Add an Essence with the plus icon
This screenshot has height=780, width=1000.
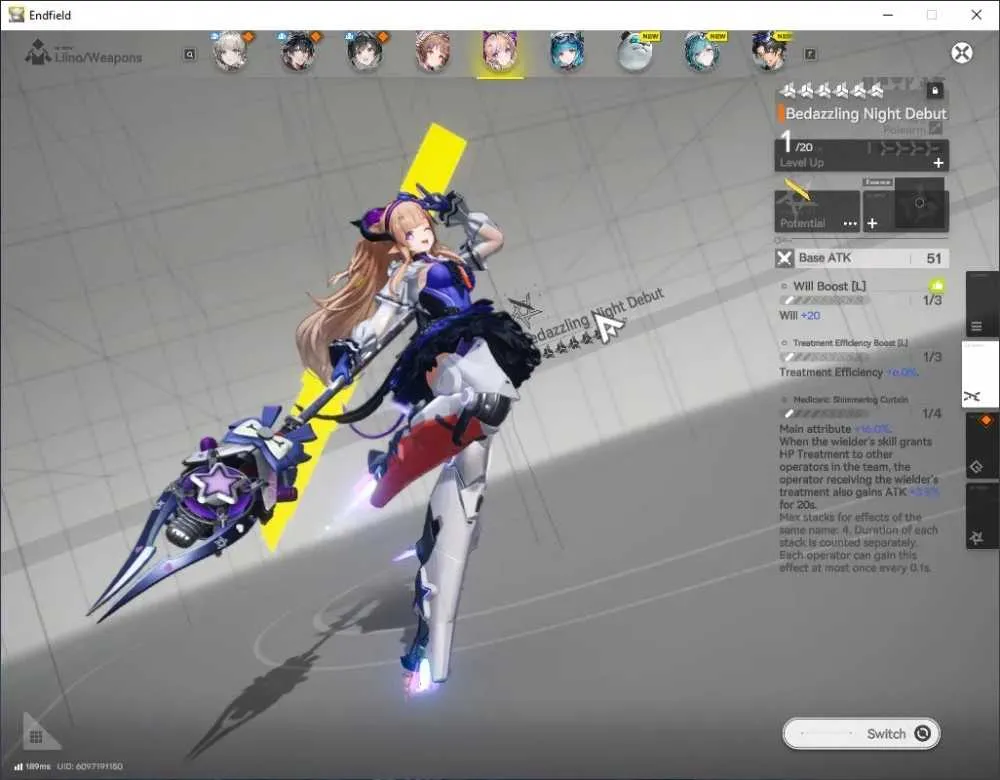pos(872,223)
